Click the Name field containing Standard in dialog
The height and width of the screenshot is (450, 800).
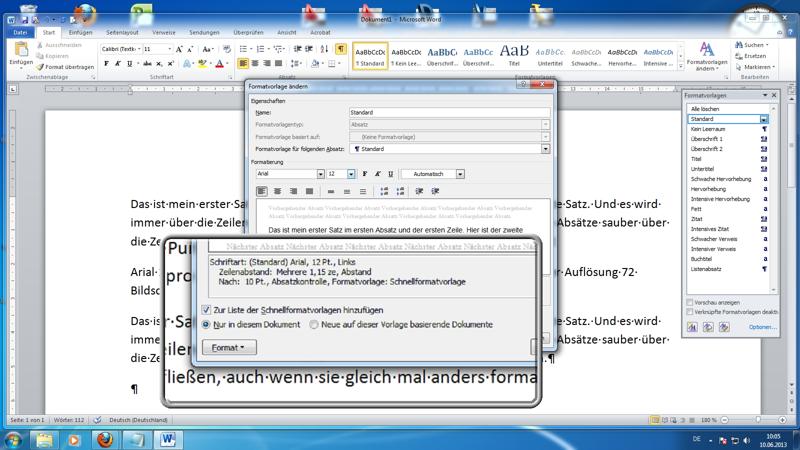tap(449, 112)
